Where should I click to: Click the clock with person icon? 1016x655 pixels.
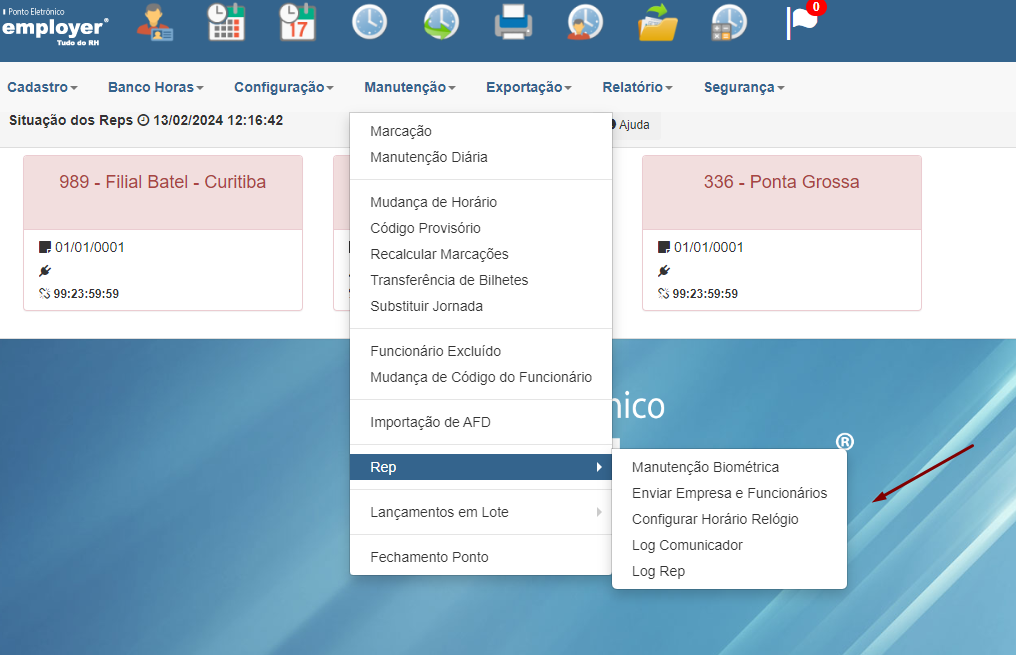coord(585,23)
